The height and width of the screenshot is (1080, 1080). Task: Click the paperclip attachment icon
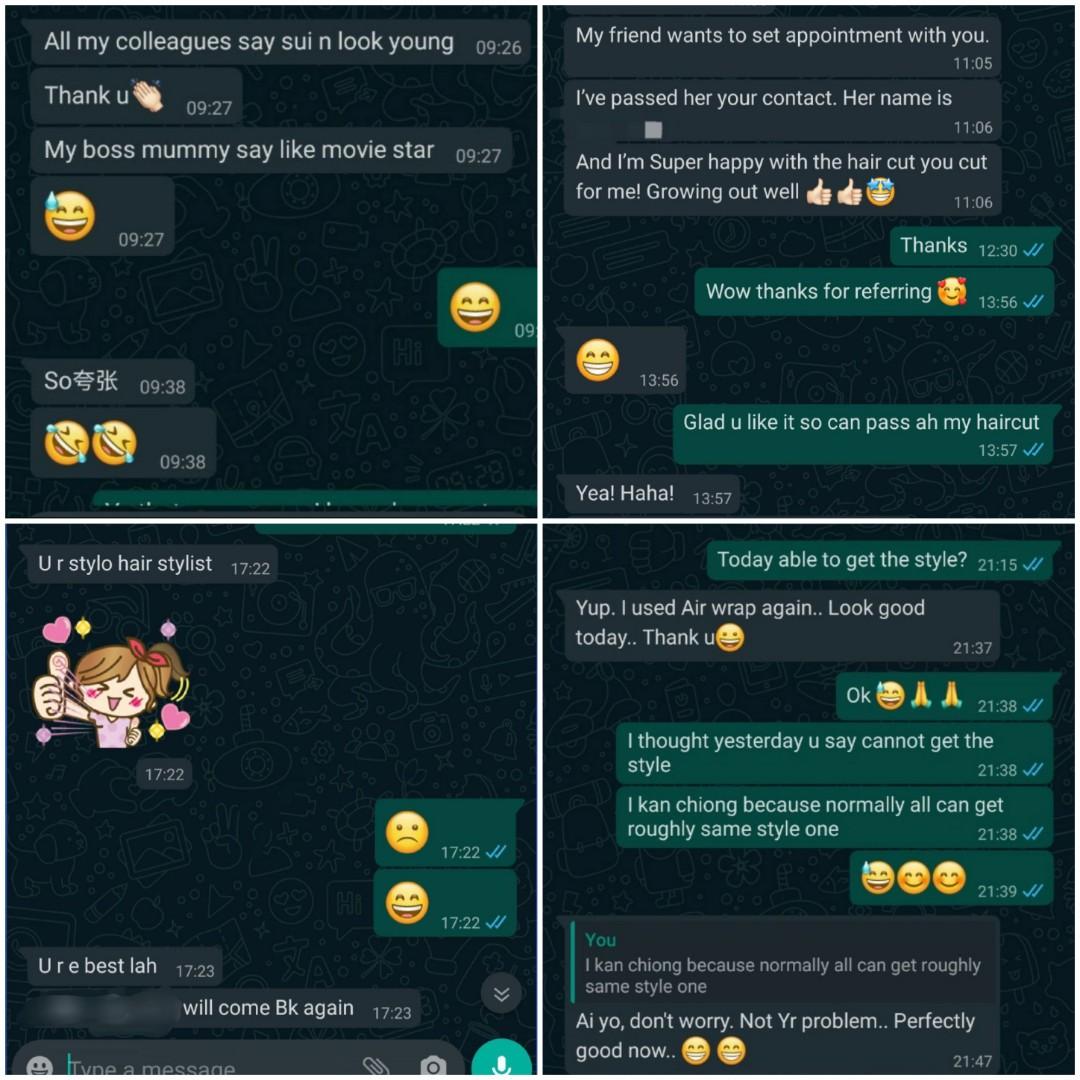(x=376, y=1066)
